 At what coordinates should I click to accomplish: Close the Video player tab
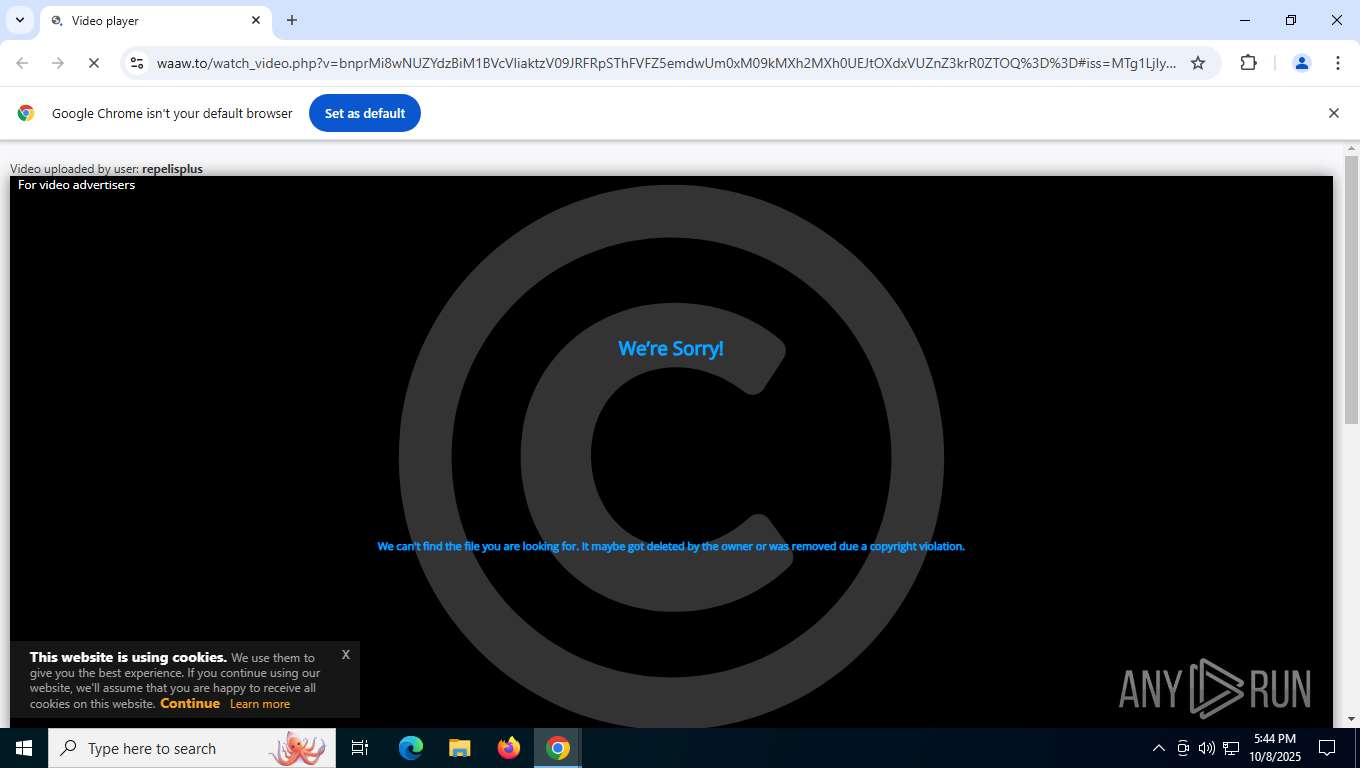(256, 20)
